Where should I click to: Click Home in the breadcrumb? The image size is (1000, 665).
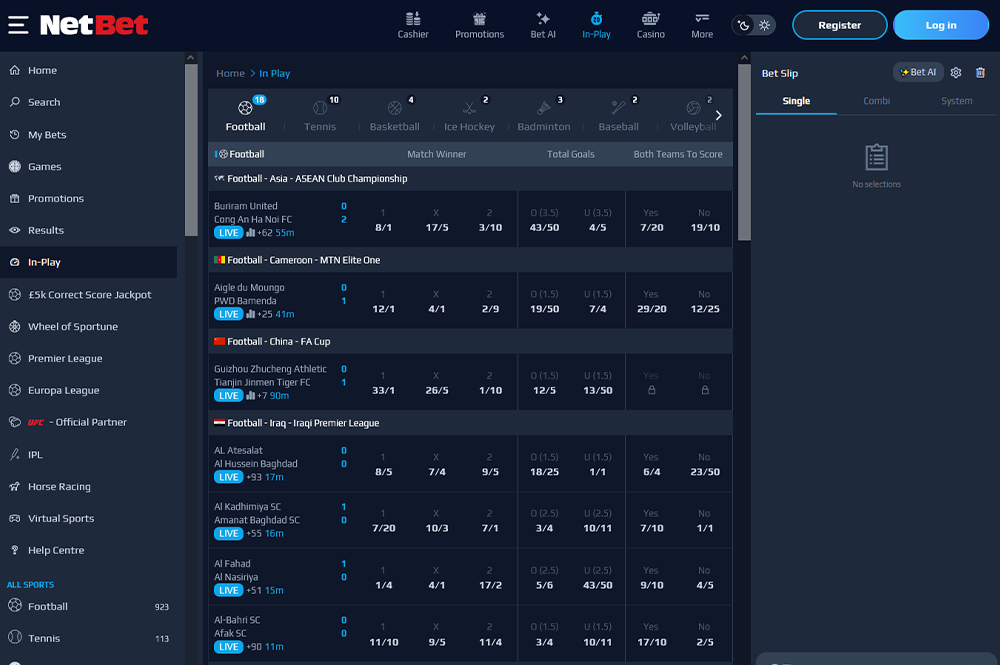(x=230, y=73)
